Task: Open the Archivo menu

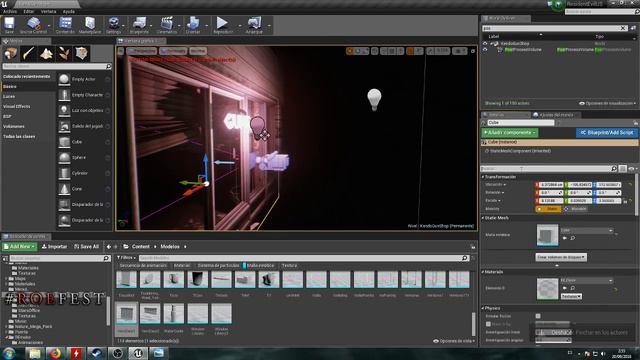Action: (x=10, y=11)
